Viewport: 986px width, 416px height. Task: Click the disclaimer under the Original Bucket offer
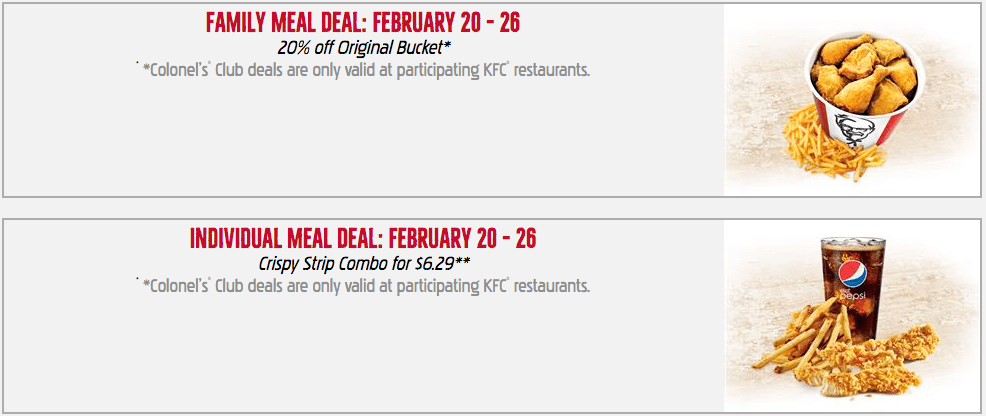(363, 70)
